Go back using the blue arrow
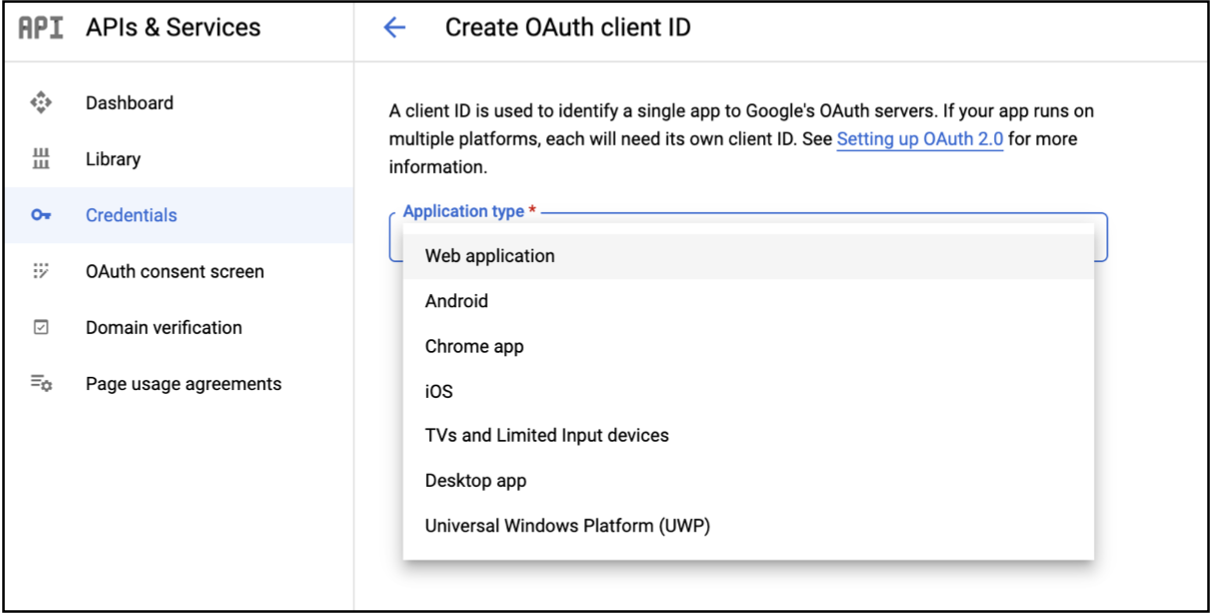The width and height of the screenshot is (1212, 614). pyautogui.click(x=395, y=28)
